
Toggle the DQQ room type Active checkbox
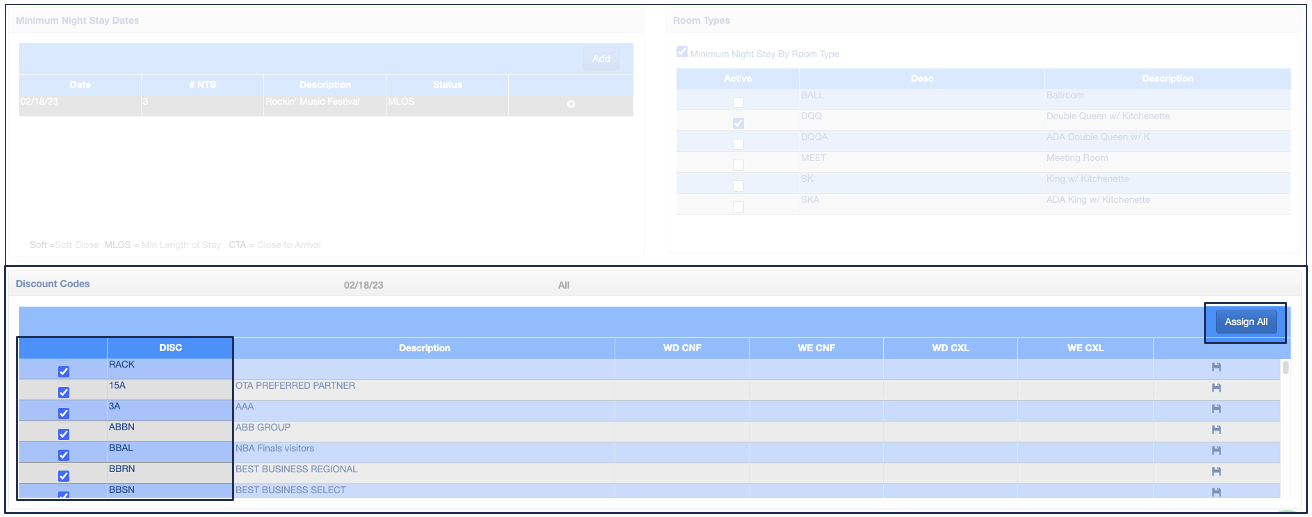[x=738, y=124]
